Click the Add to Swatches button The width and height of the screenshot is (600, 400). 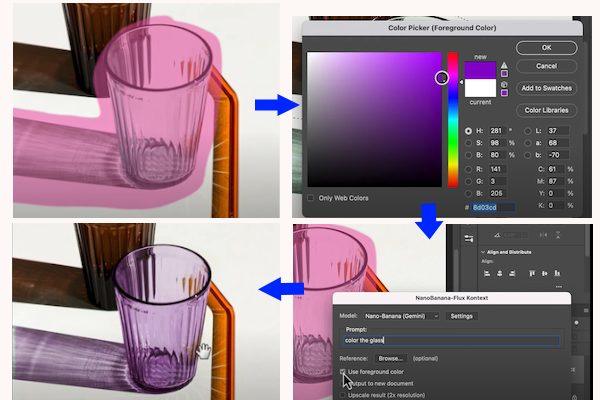pyautogui.click(x=546, y=88)
